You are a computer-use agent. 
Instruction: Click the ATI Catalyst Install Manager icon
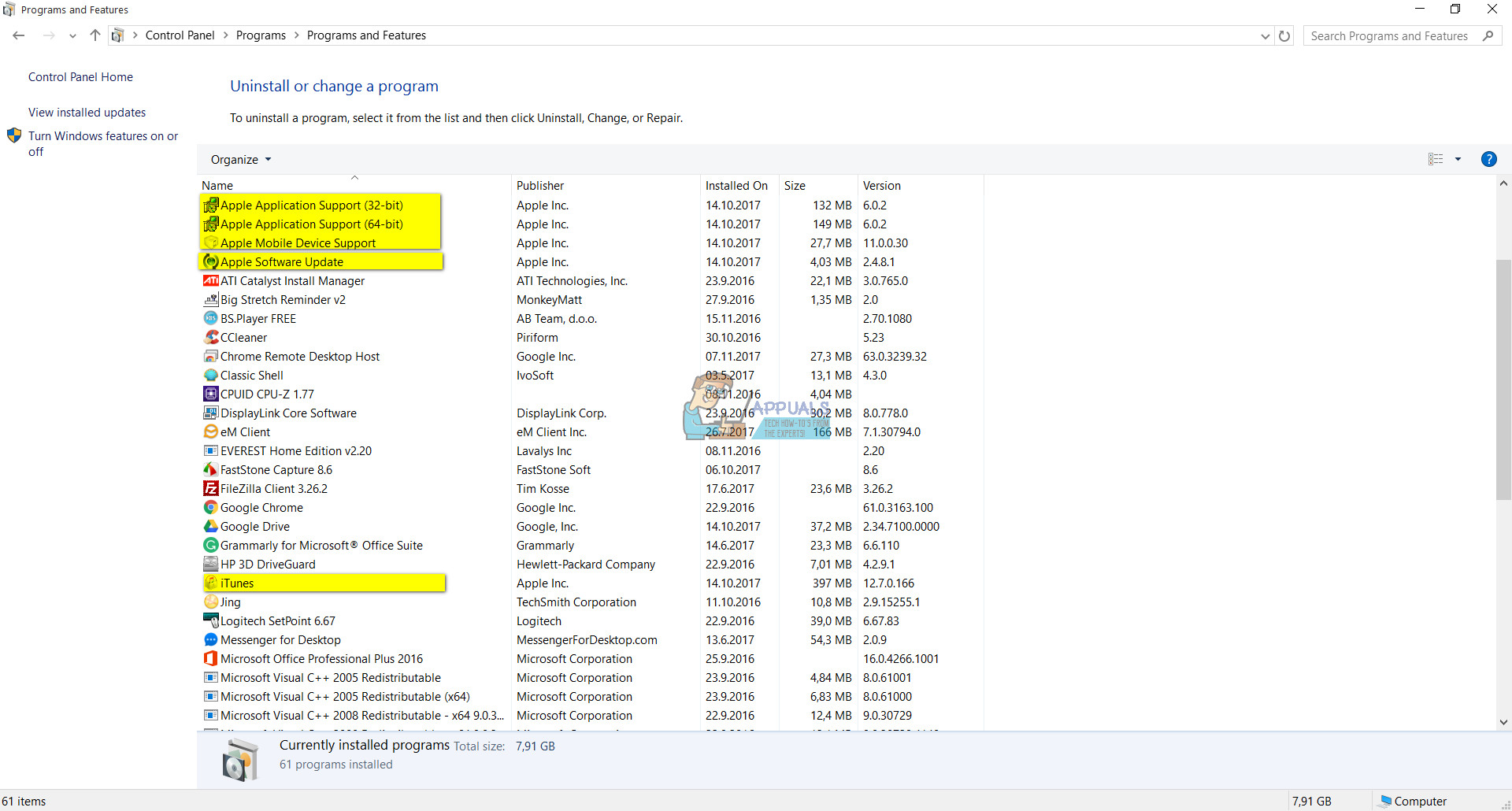(x=211, y=281)
